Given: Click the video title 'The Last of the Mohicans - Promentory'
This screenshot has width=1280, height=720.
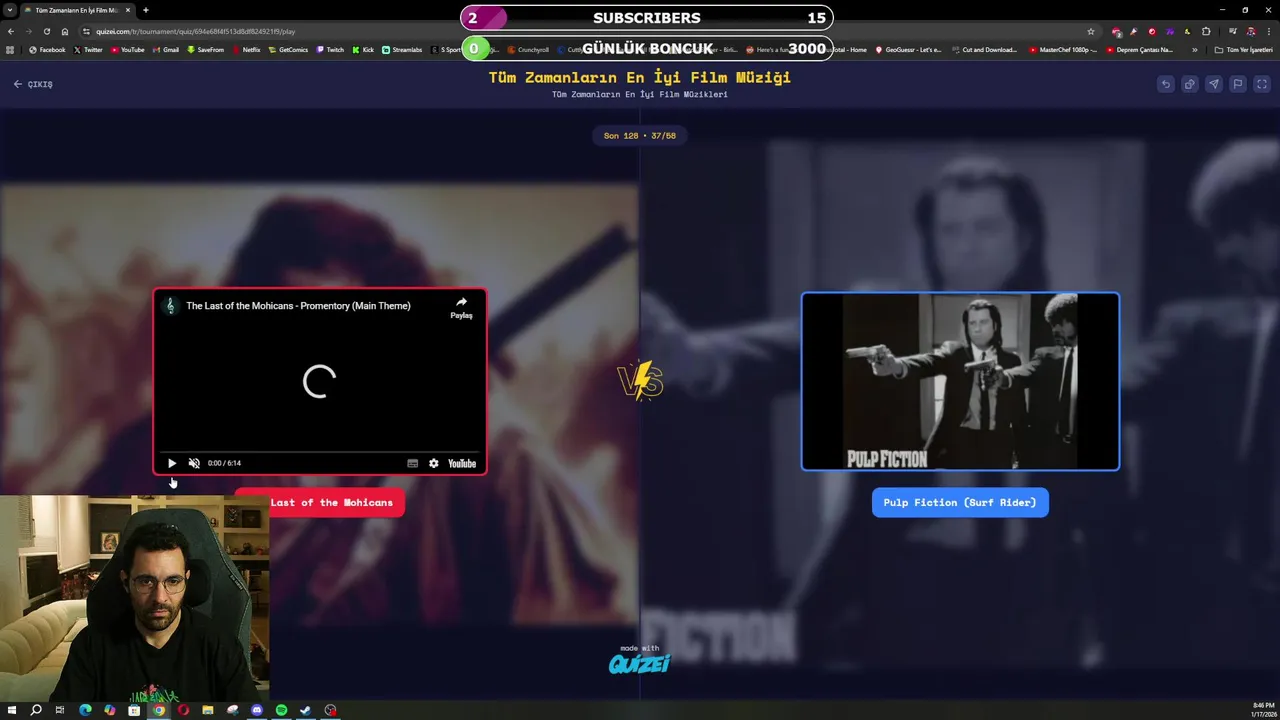Looking at the screenshot, I should click(x=298, y=306).
